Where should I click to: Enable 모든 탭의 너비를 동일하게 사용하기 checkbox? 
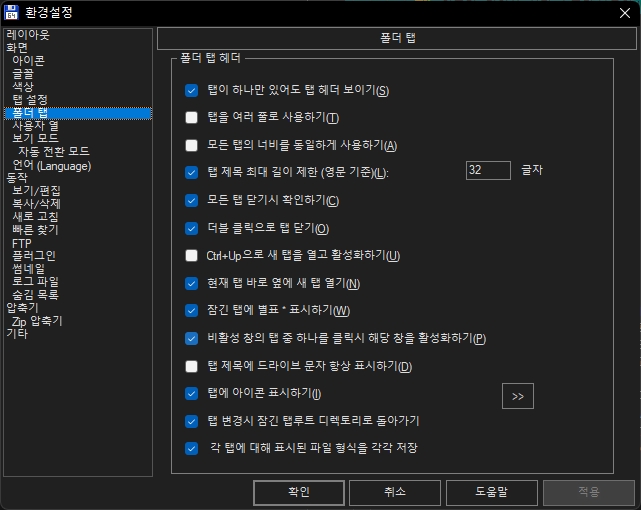[x=191, y=145]
